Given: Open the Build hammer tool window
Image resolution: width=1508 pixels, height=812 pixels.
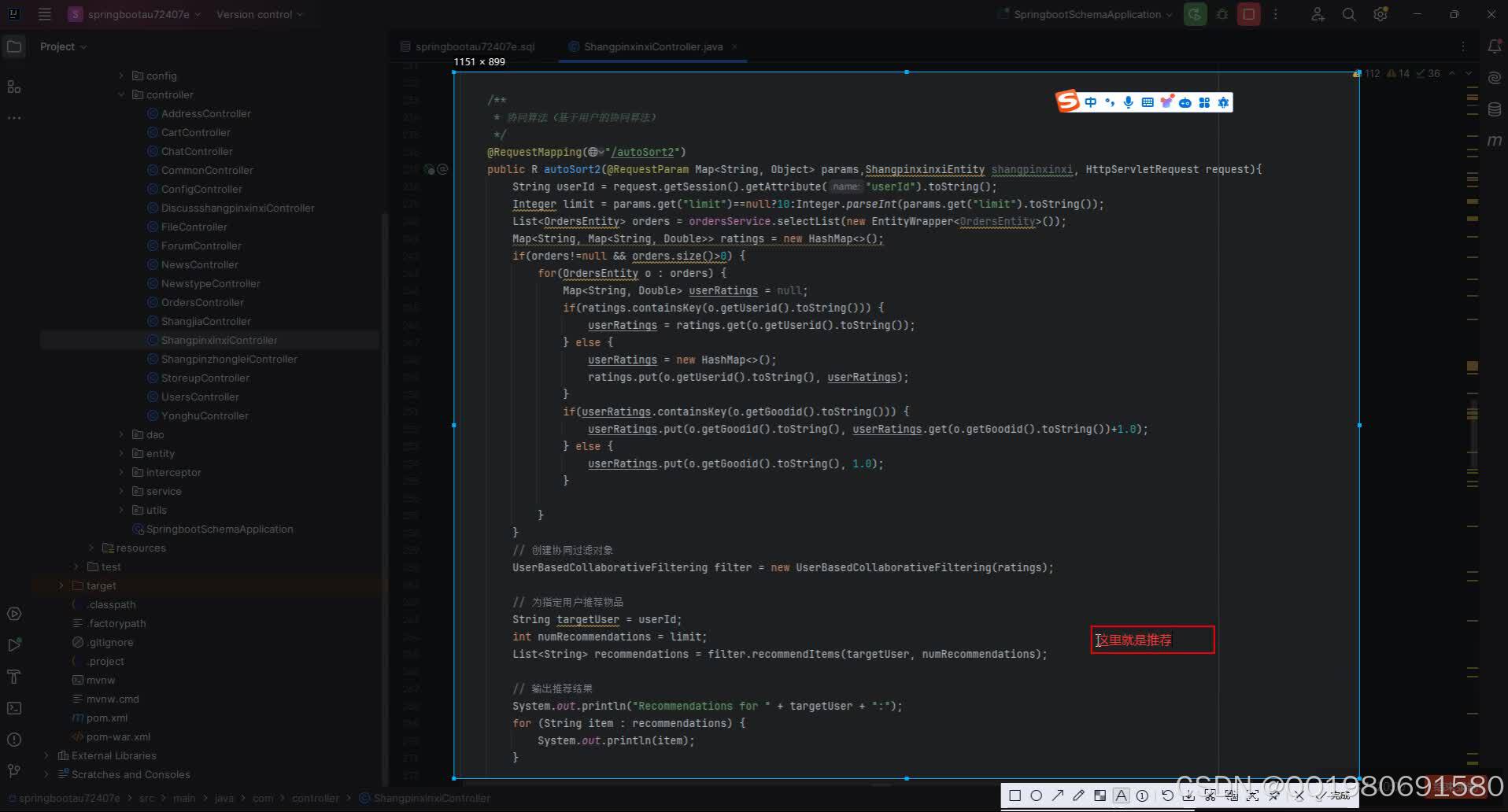Looking at the screenshot, I should point(14,677).
